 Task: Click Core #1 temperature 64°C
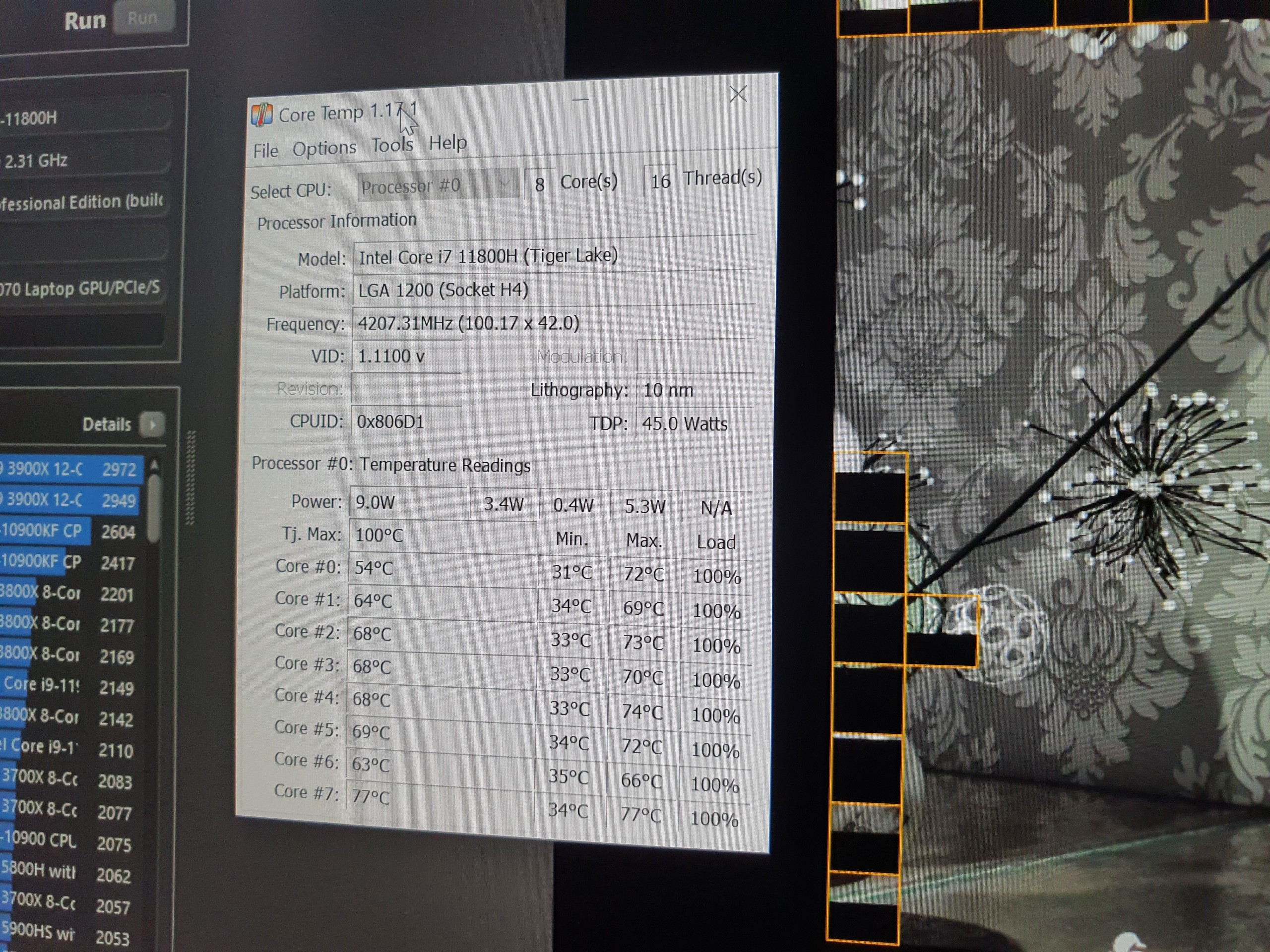pyautogui.click(x=441, y=601)
